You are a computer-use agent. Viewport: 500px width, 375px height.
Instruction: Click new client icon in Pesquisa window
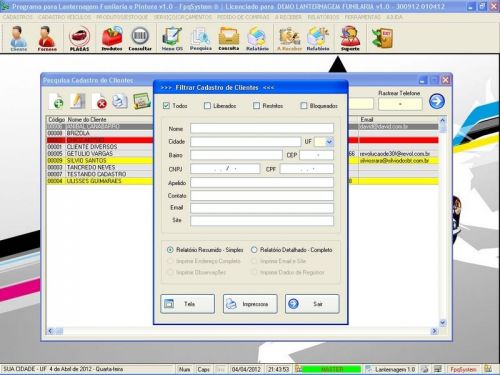[56, 101]
